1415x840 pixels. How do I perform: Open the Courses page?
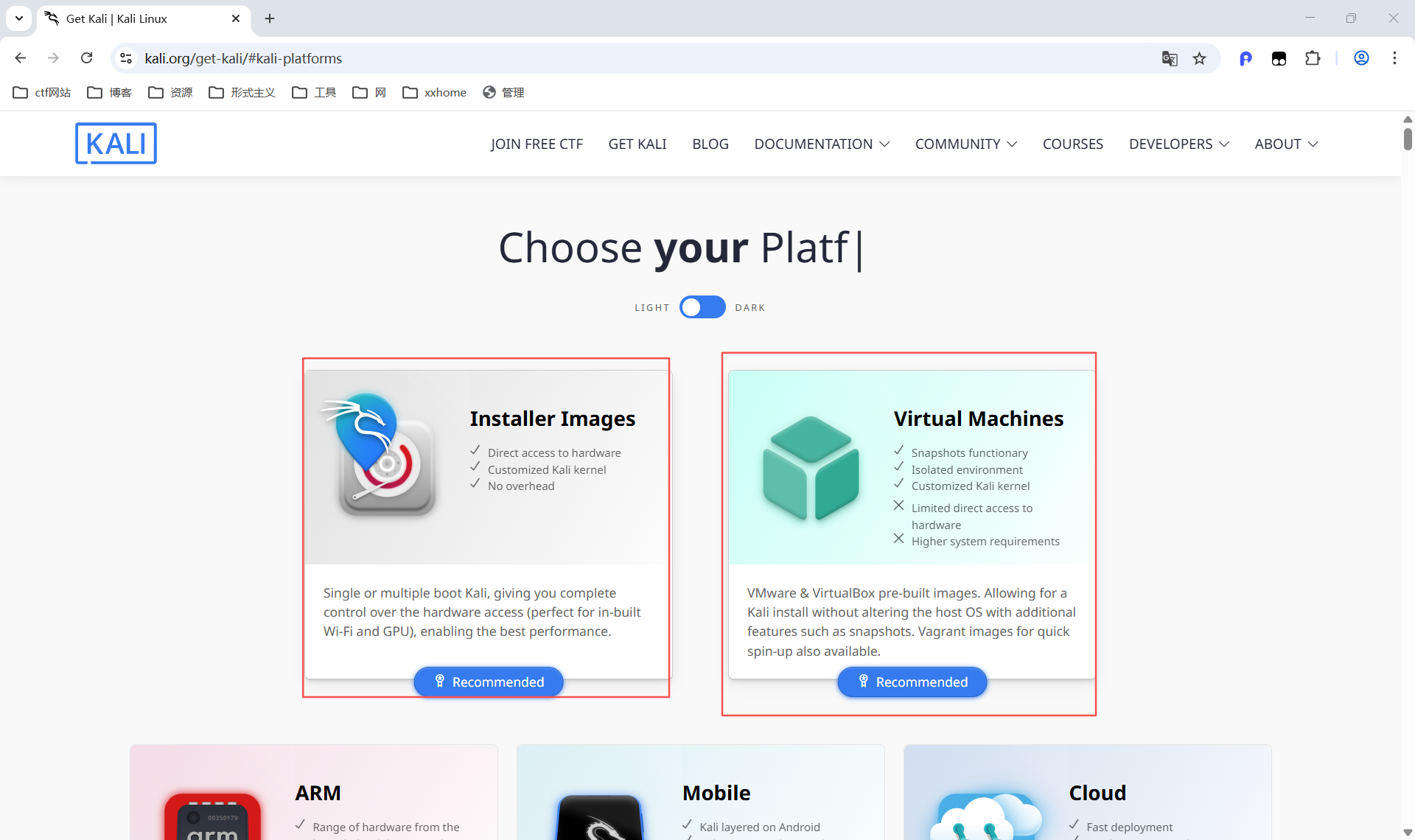(x=1073, y=144)
